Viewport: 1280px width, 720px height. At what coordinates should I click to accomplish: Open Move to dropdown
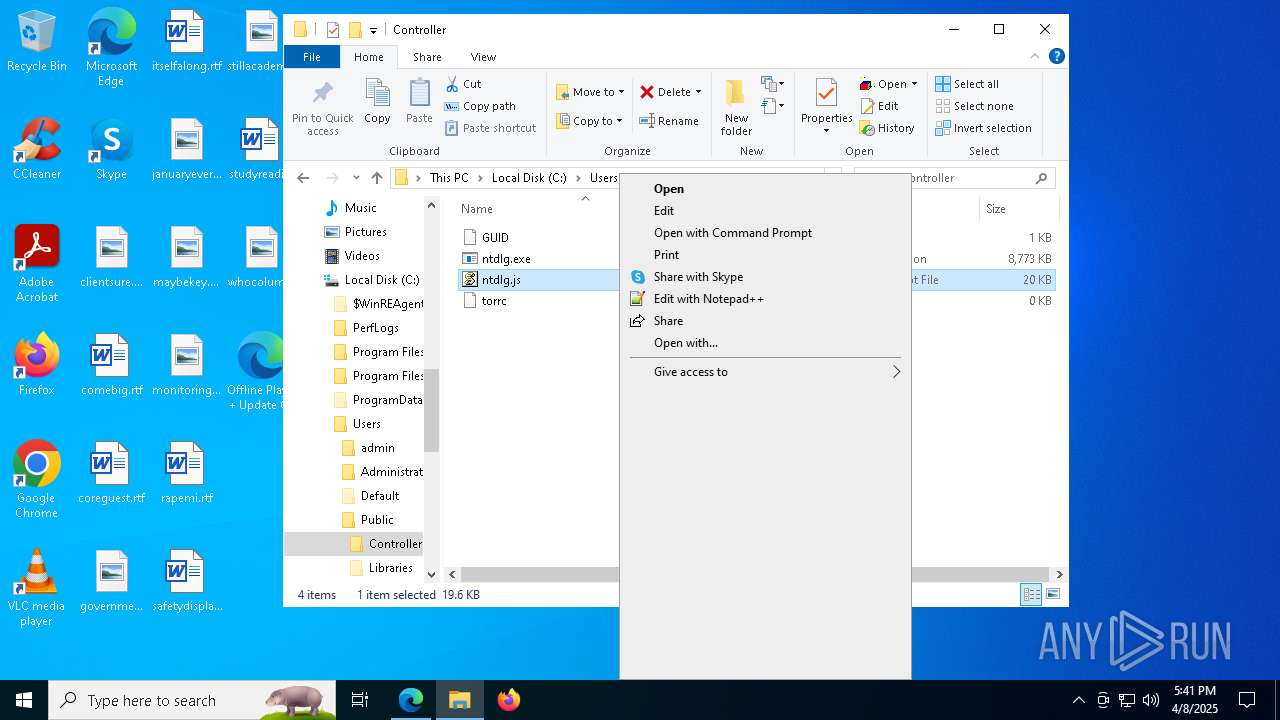[x=590, y=92]
